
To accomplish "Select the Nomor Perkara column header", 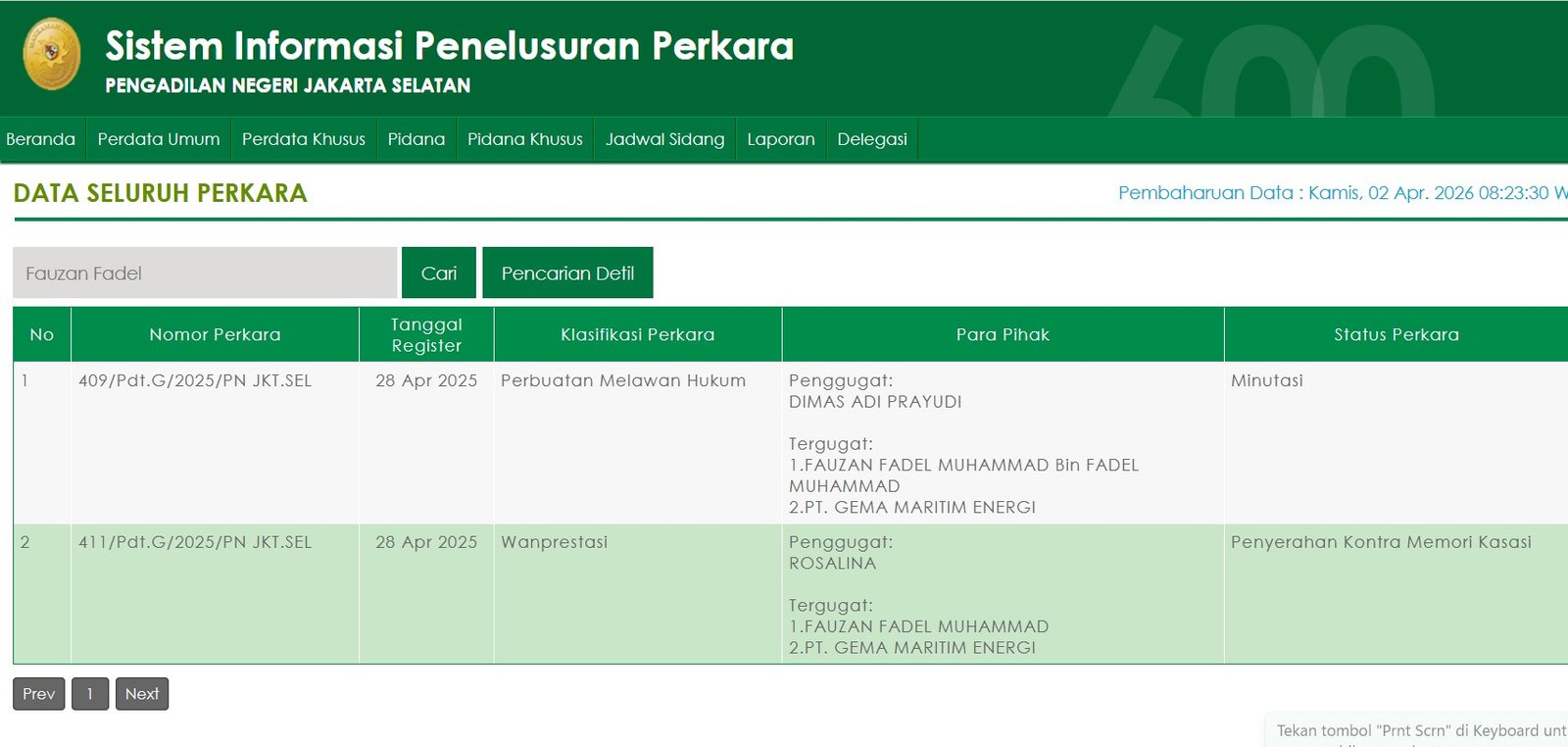I will click(215, 334).
